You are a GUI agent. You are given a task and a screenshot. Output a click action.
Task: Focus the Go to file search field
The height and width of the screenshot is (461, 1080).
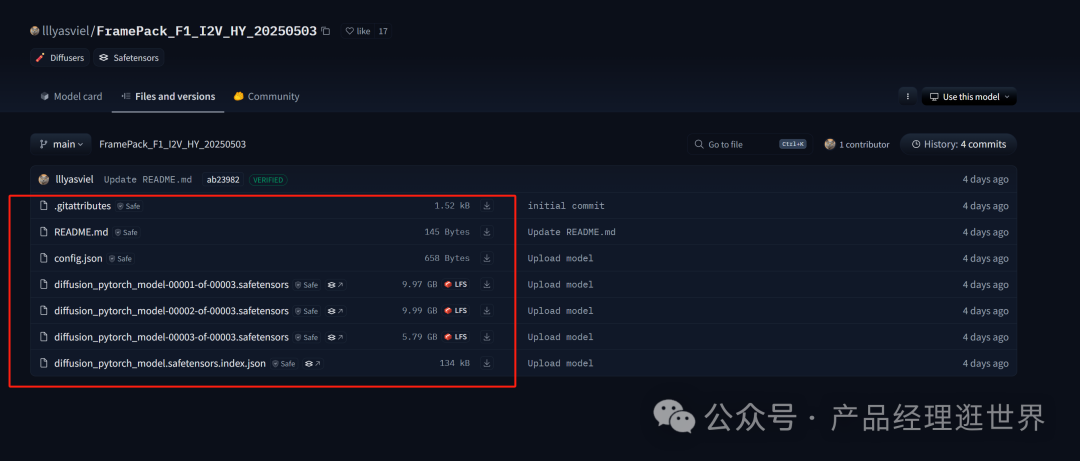coord(749,144)
